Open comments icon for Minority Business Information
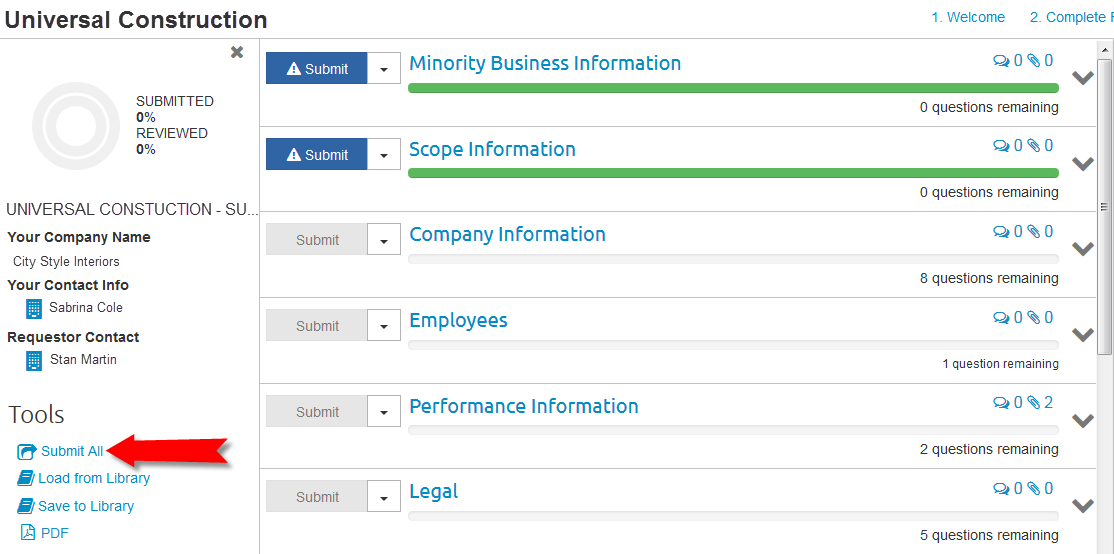 click(x=1001, y=61)
